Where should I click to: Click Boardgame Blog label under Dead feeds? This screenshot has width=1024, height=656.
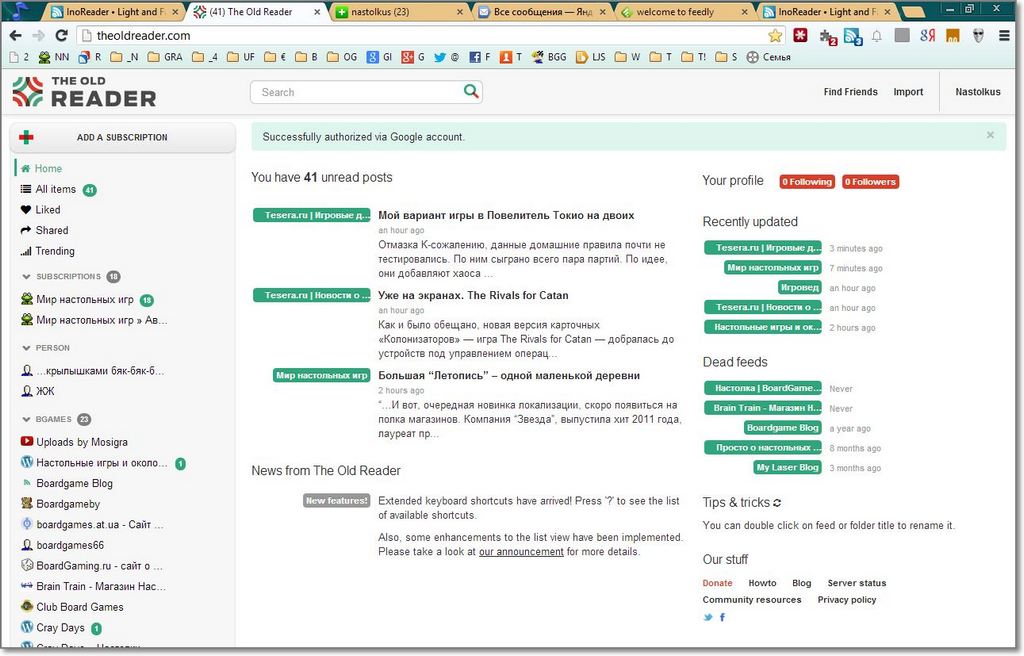(x=782, y=428)
